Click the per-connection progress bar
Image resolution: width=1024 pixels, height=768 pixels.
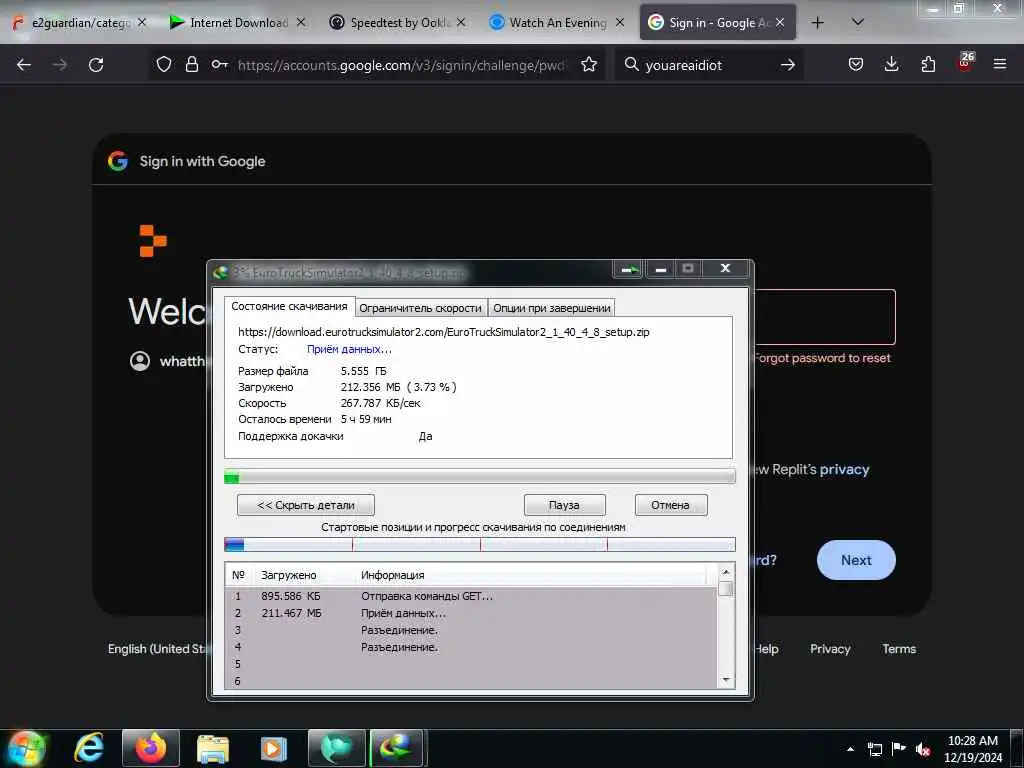pos(479,544)
